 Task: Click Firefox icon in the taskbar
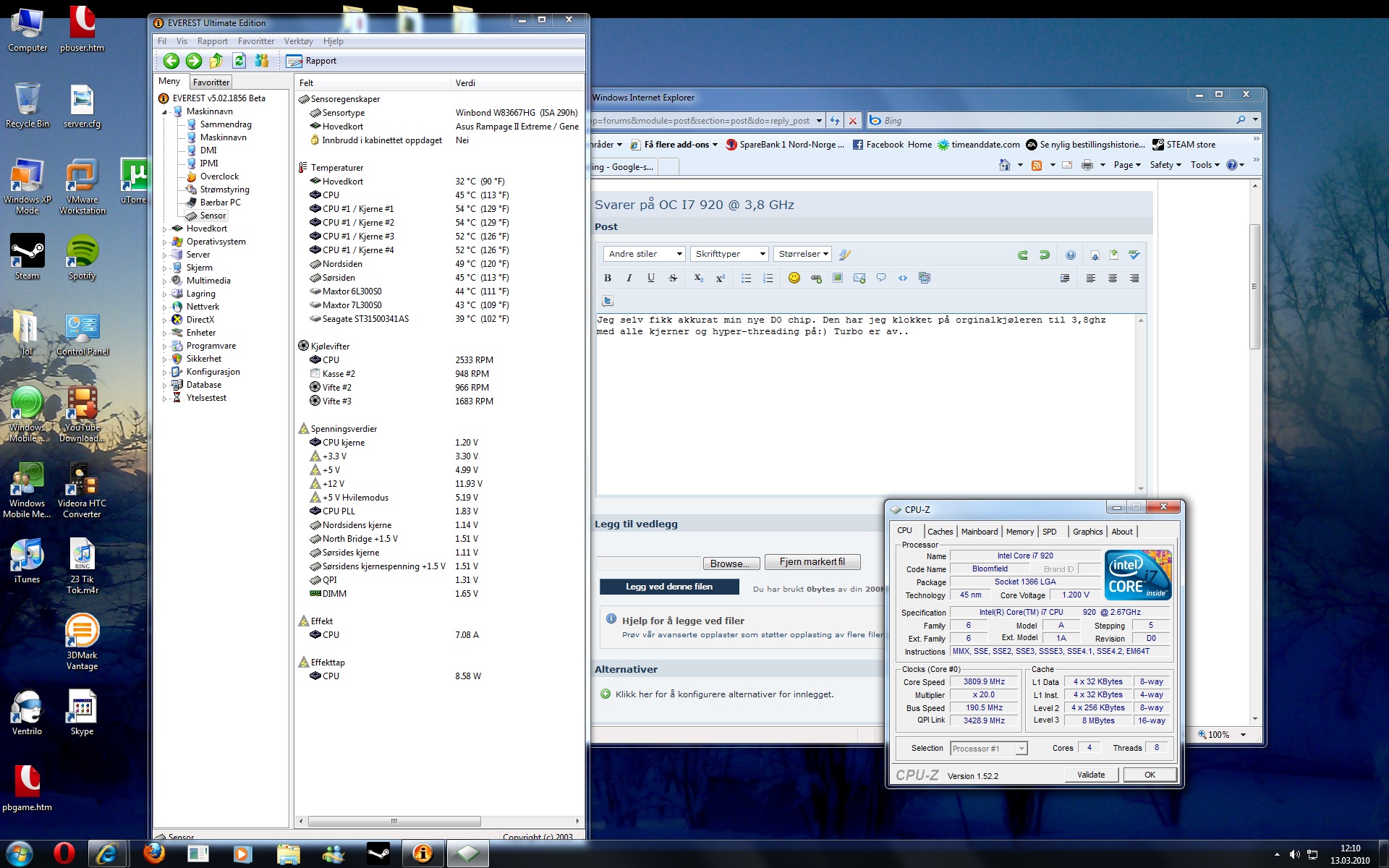(153, 854)
